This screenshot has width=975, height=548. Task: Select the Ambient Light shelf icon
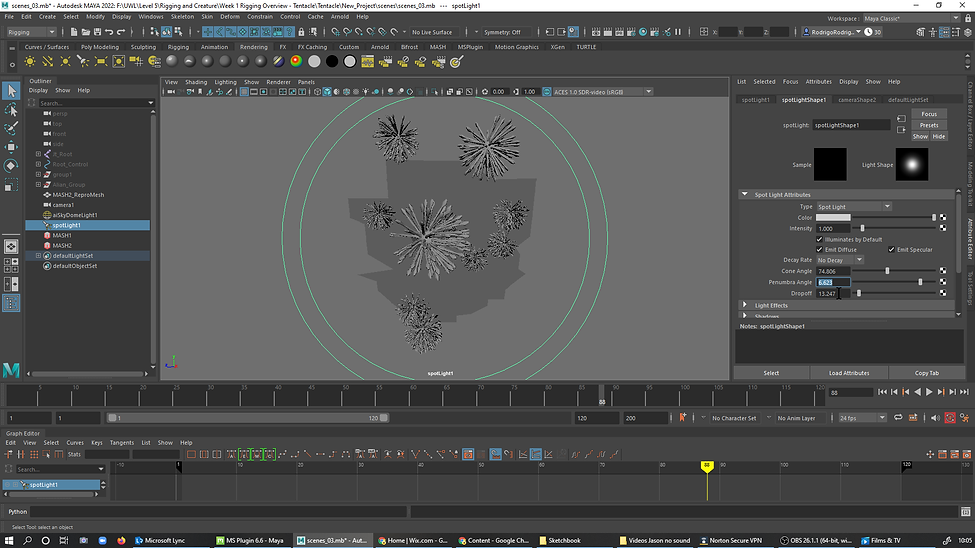pos(29,62)
